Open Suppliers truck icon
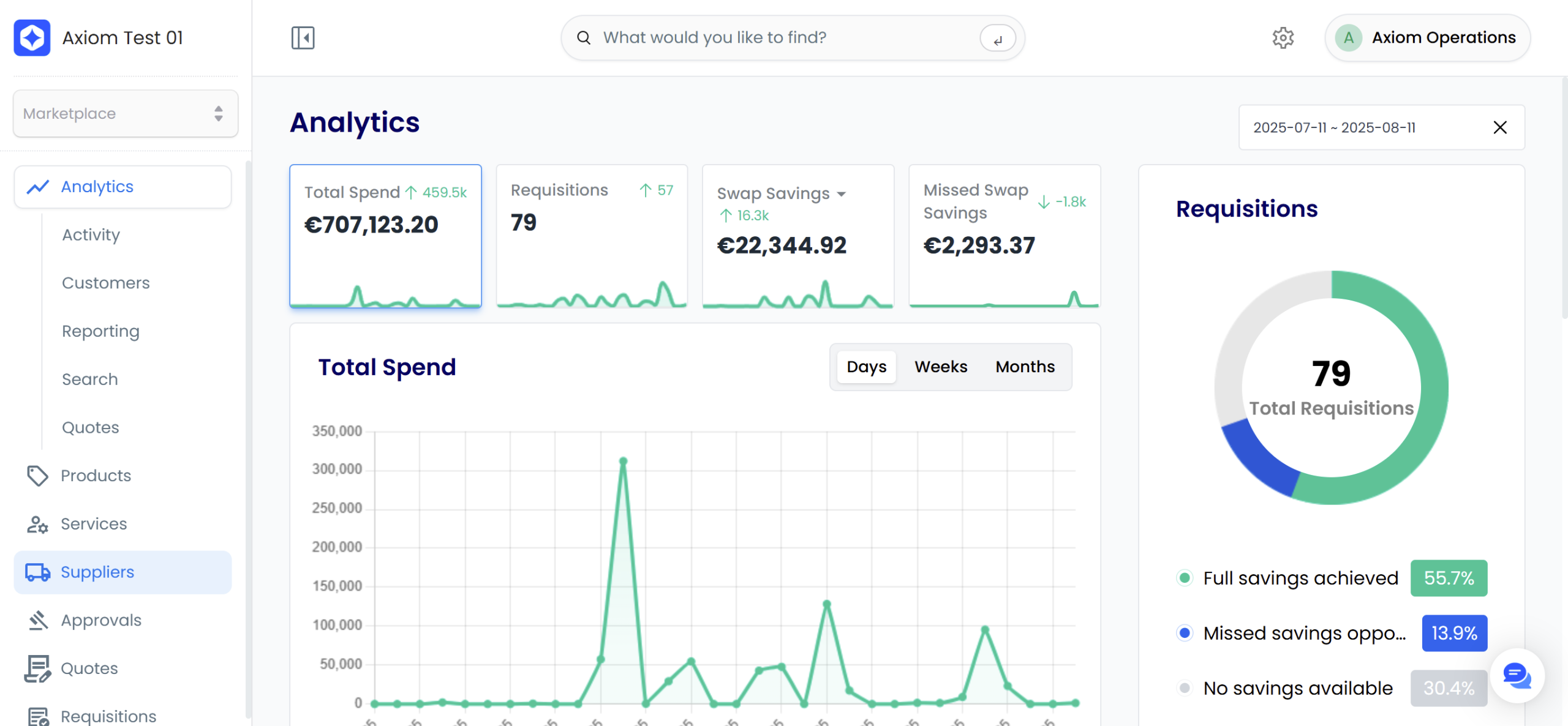 coord(37,572)
